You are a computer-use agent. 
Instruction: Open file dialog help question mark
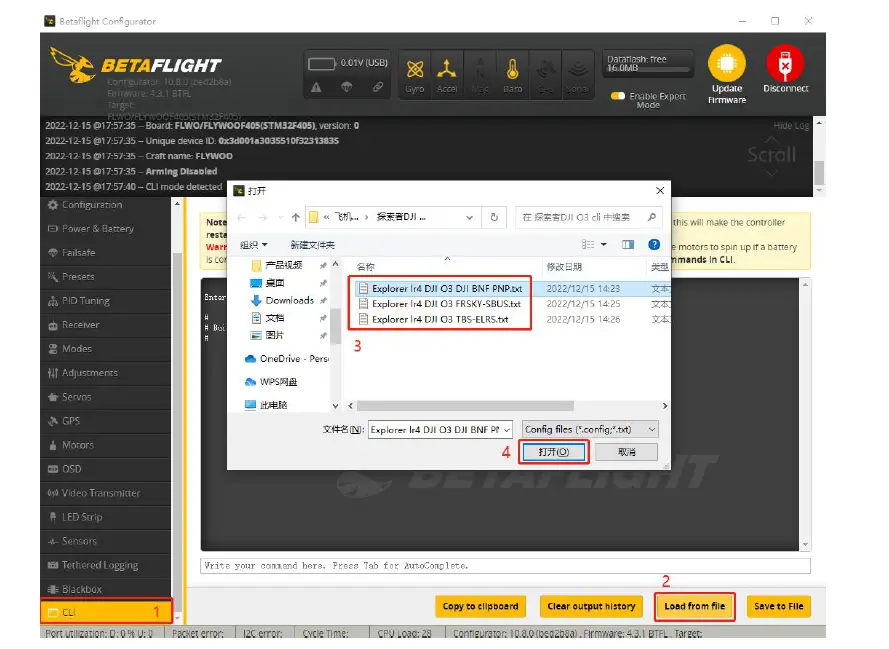654,244
